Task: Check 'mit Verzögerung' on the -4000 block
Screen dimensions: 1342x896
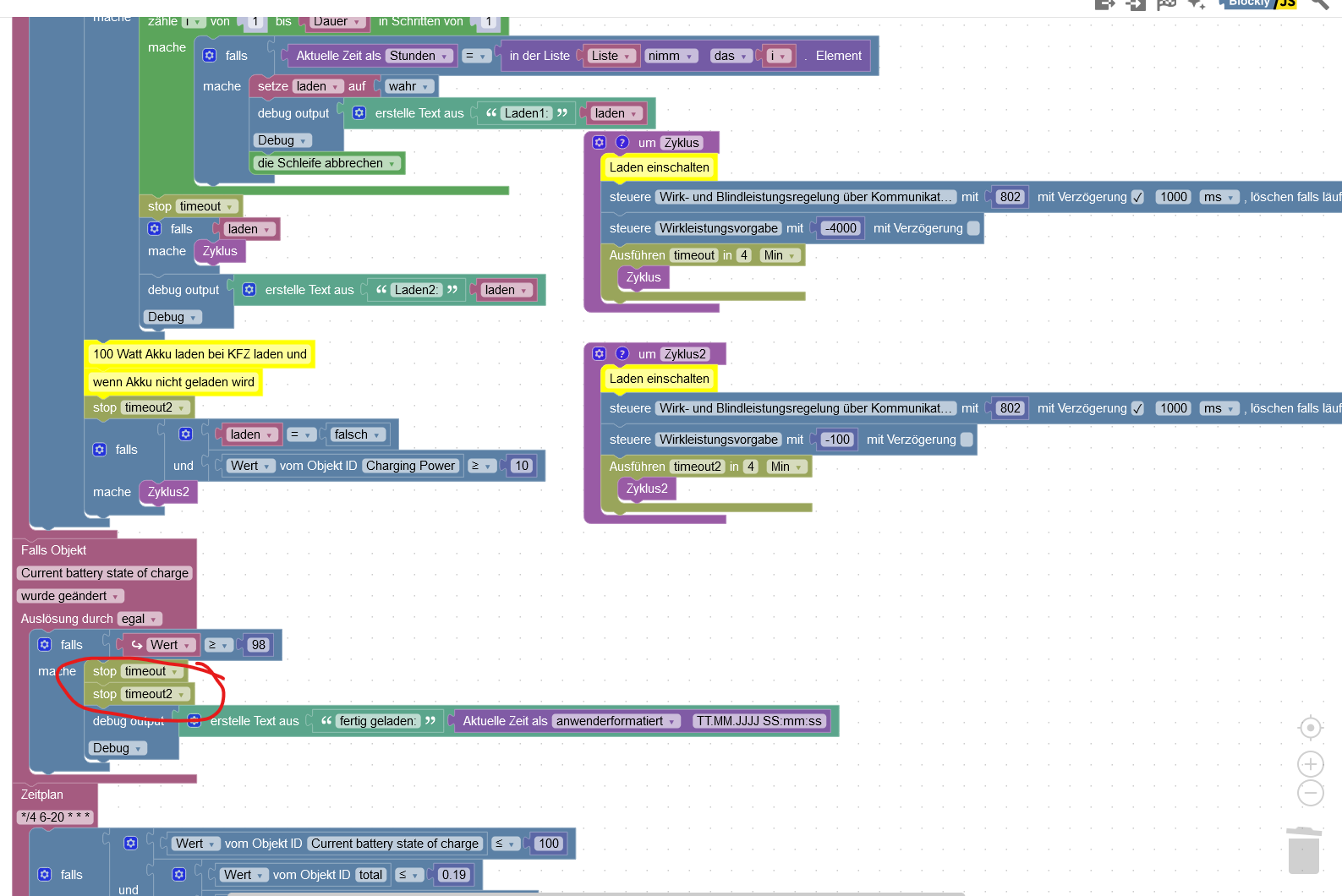Action: pos(973,228)
